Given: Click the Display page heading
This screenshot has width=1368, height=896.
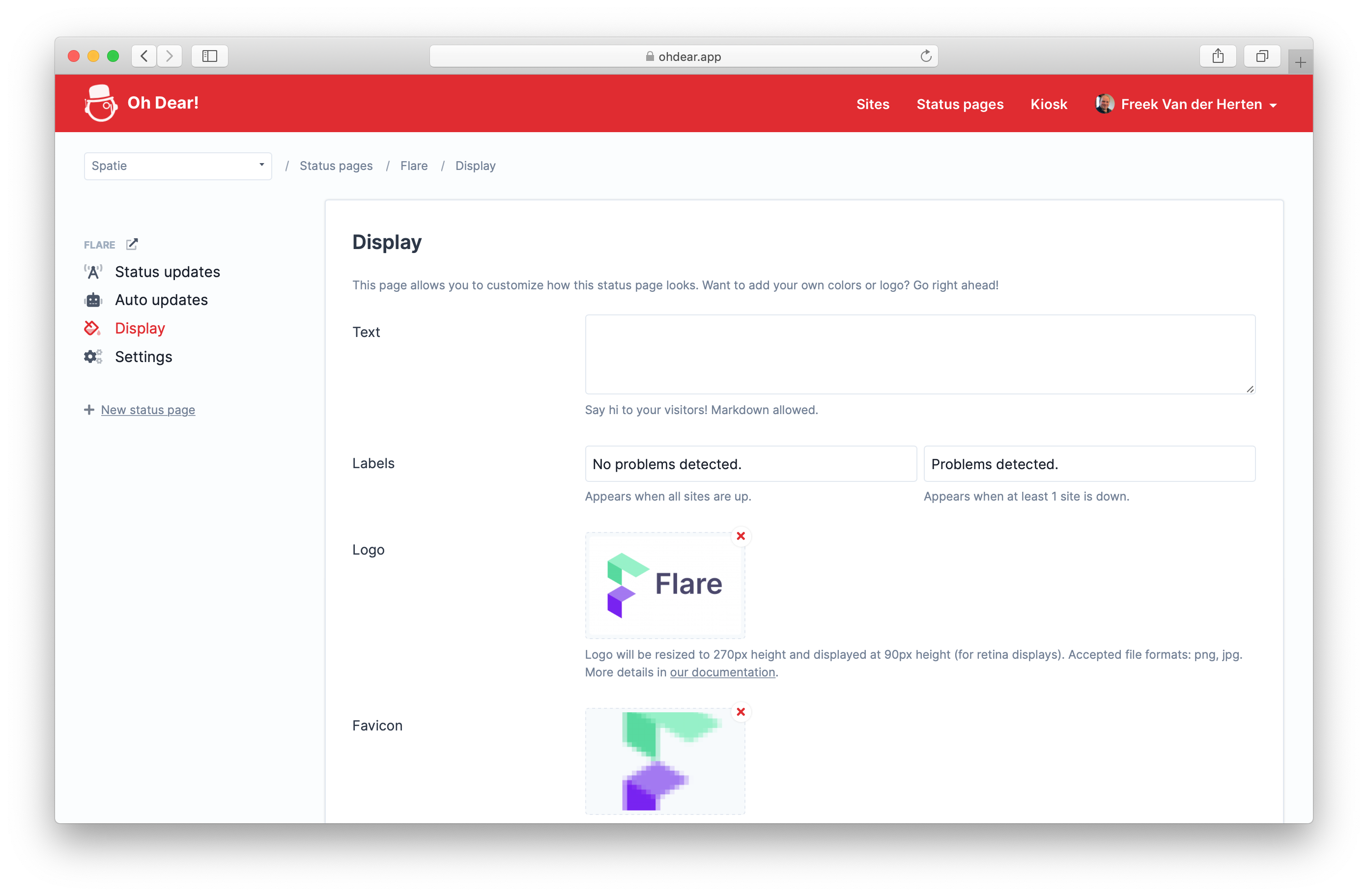Looking at the screenshot, I should tap(387, 242).
